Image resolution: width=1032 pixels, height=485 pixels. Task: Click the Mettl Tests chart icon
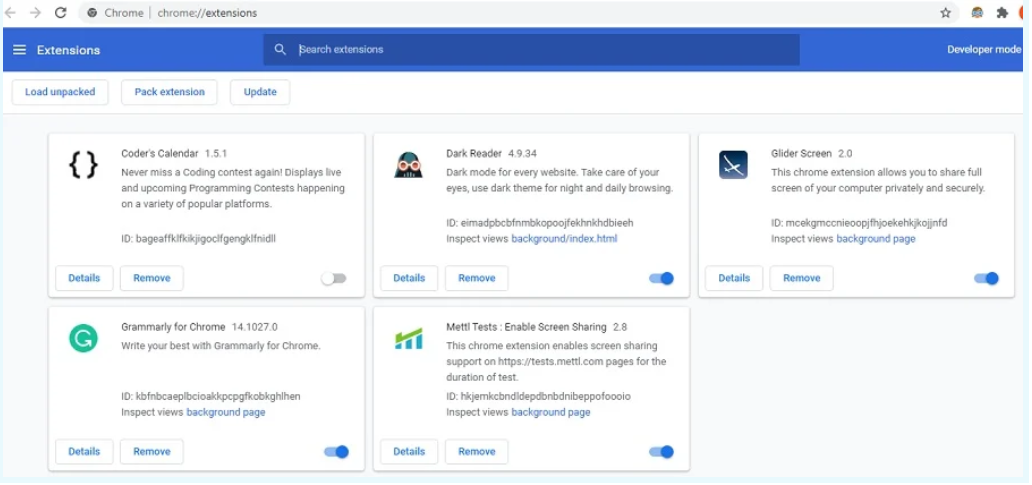click(x=408, y=339)
